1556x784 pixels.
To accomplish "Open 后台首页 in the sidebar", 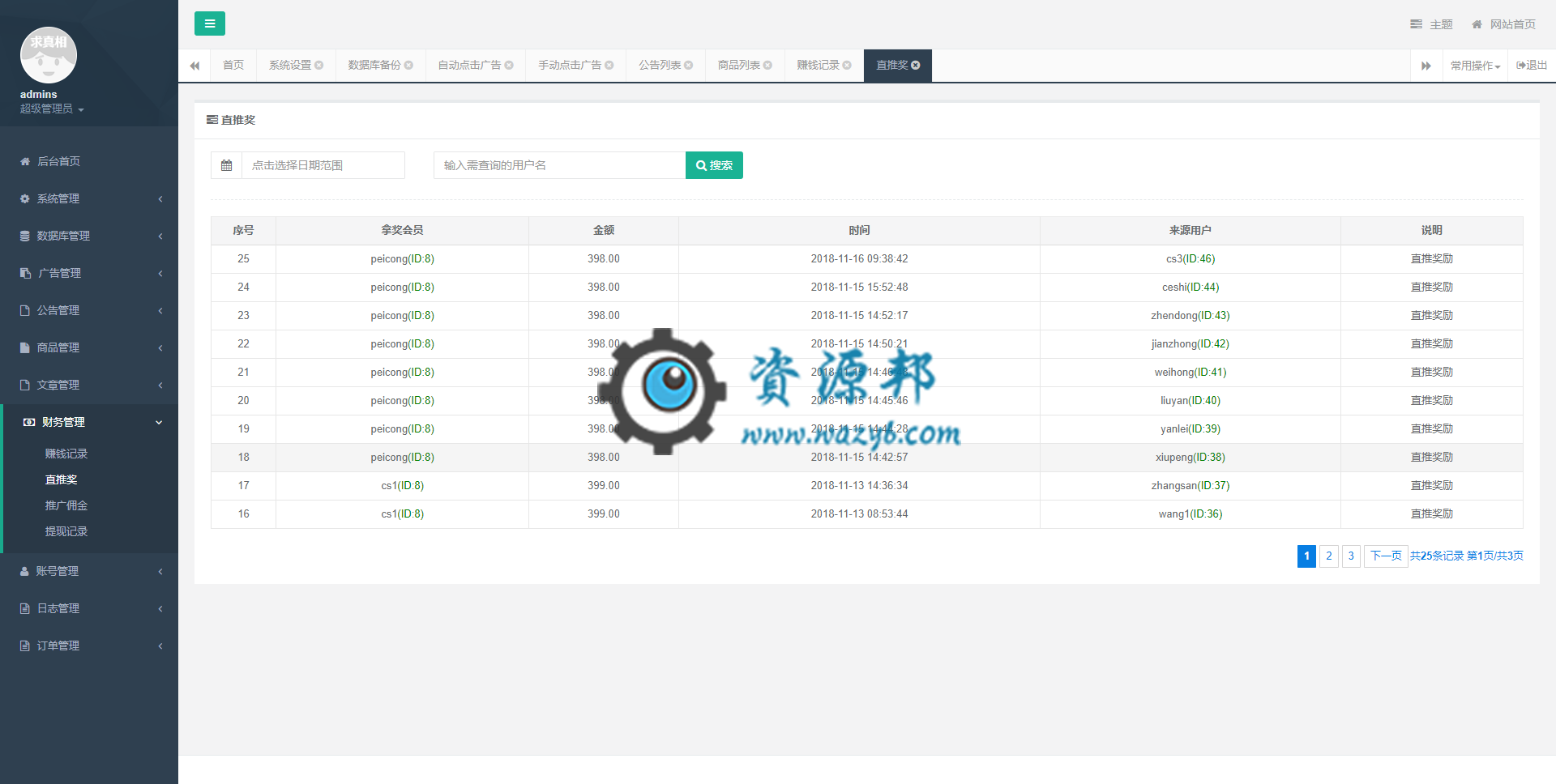I will pyautogui.click(x=89, y=161).
